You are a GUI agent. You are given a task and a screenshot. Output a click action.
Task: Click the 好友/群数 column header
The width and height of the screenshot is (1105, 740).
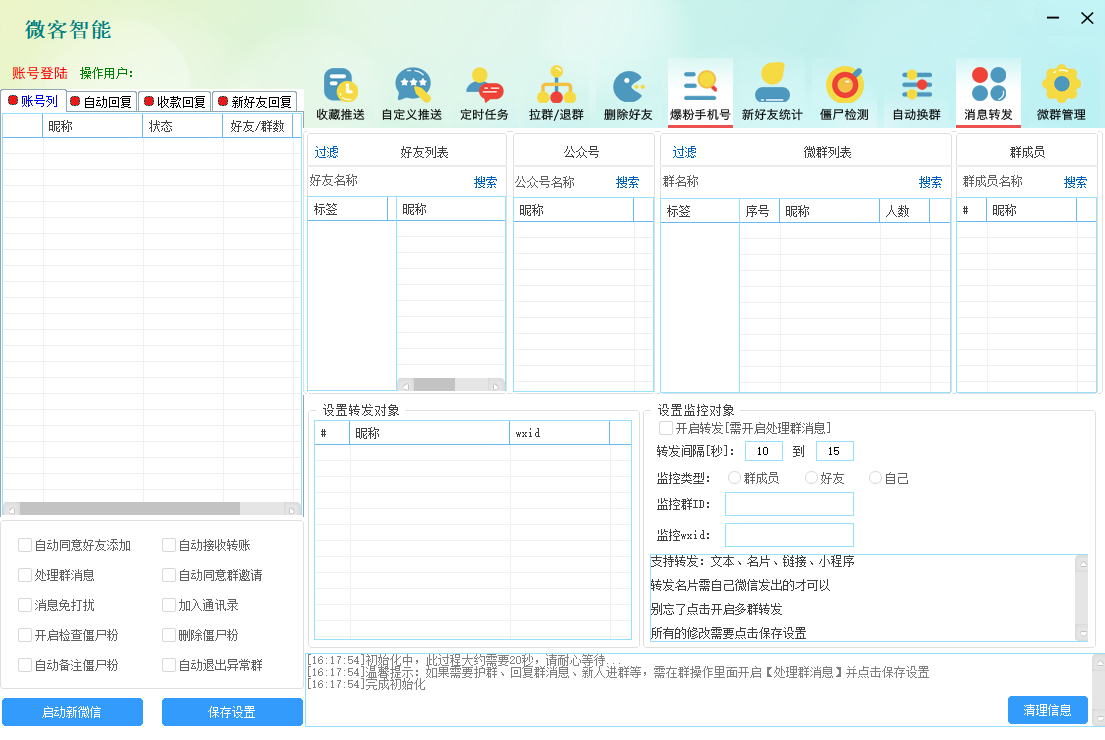click(257, 126)
